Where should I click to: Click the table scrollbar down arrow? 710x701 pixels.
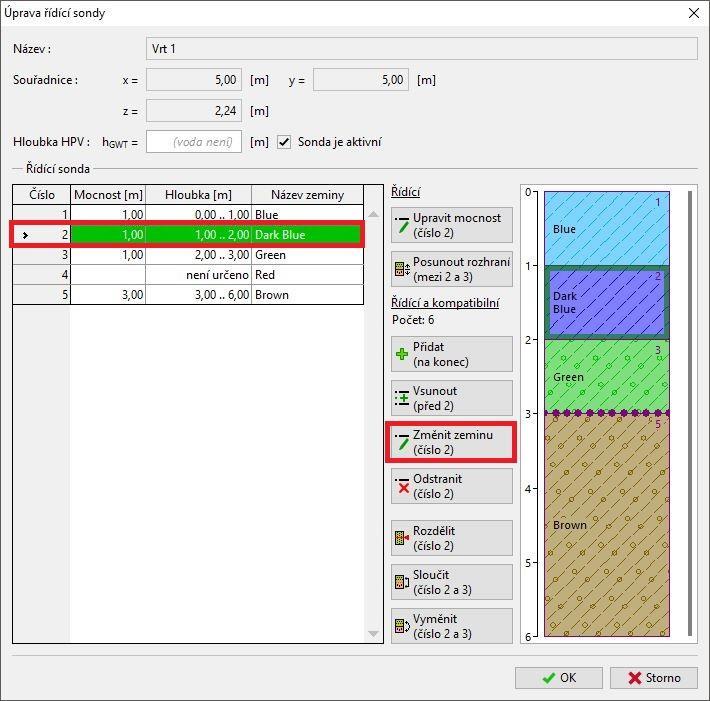(373, 634)
